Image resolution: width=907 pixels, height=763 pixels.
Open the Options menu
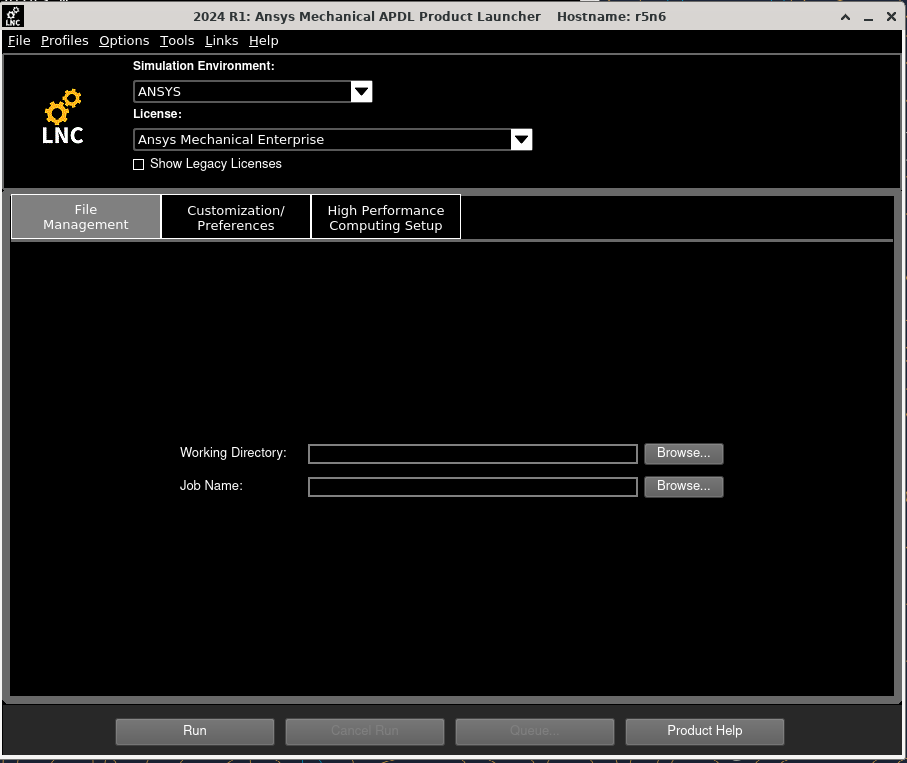coord(124,41)
